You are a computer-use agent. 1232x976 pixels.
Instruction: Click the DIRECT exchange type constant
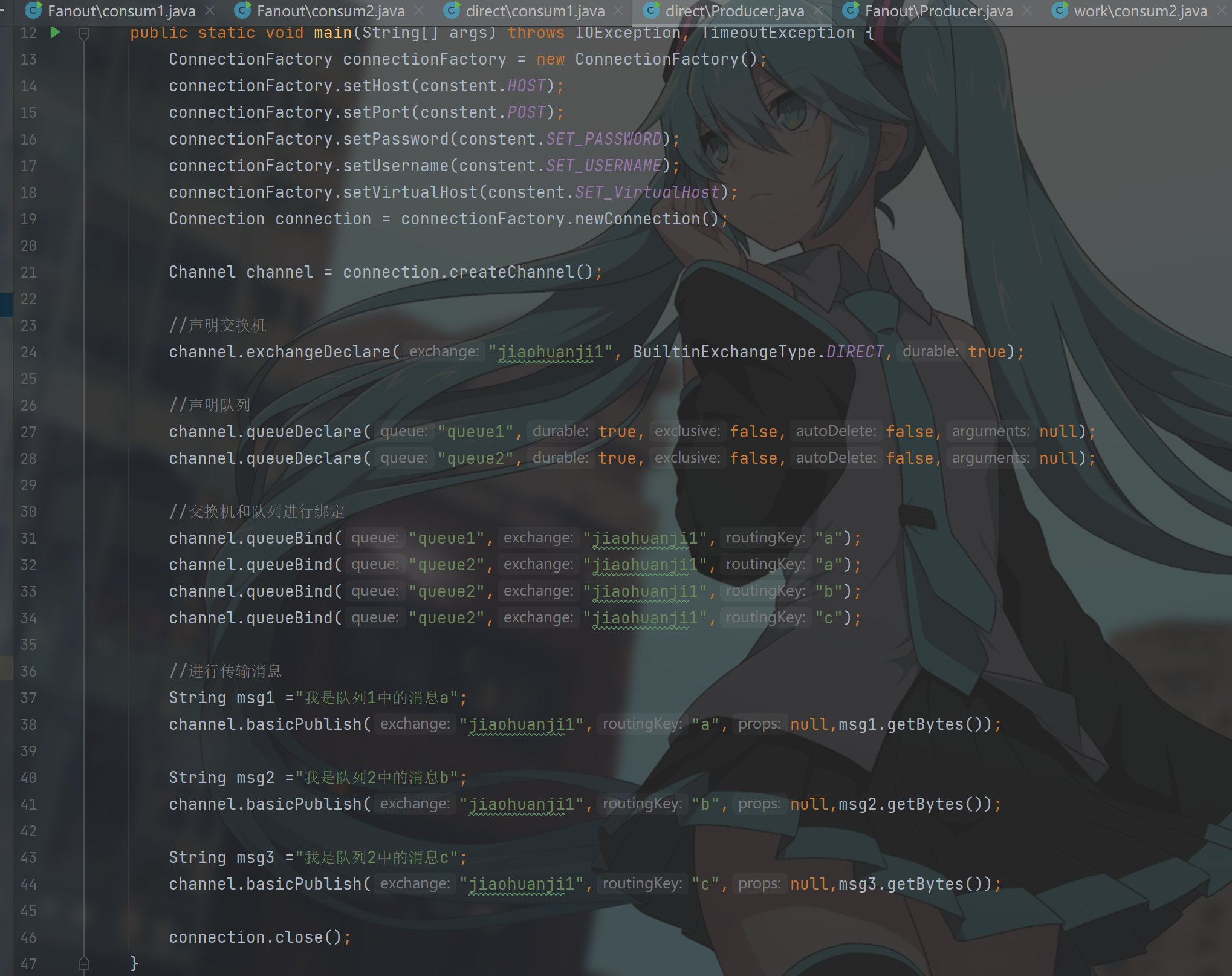tap(855, 352)
